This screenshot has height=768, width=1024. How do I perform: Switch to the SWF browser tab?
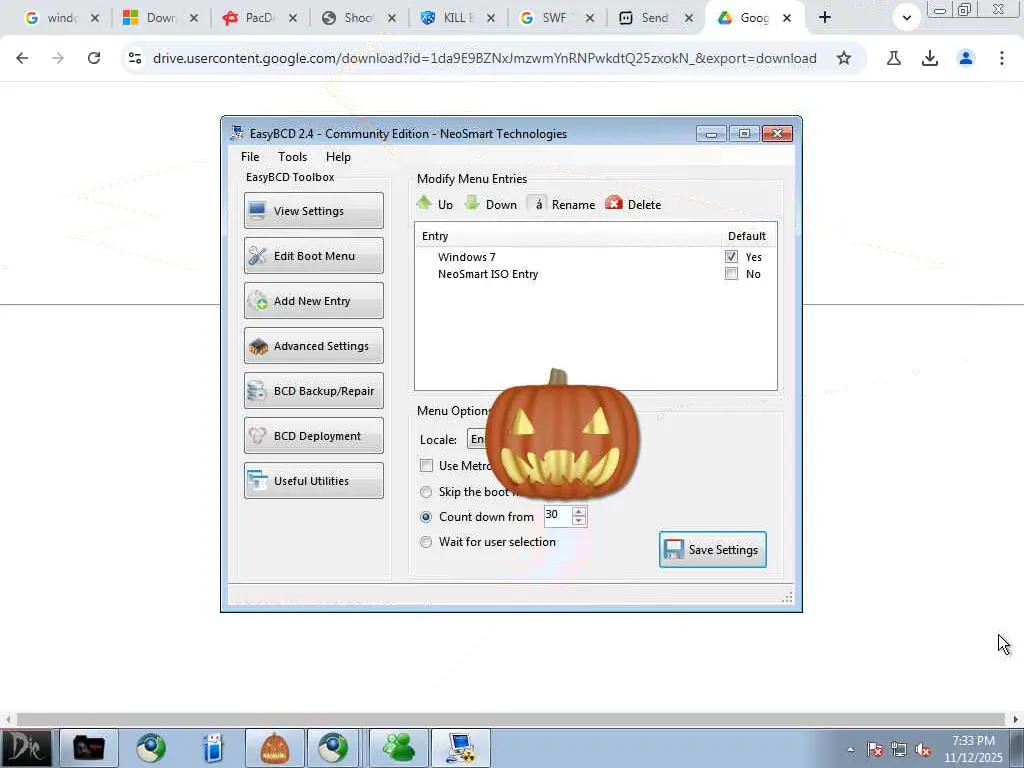[556, 18]
